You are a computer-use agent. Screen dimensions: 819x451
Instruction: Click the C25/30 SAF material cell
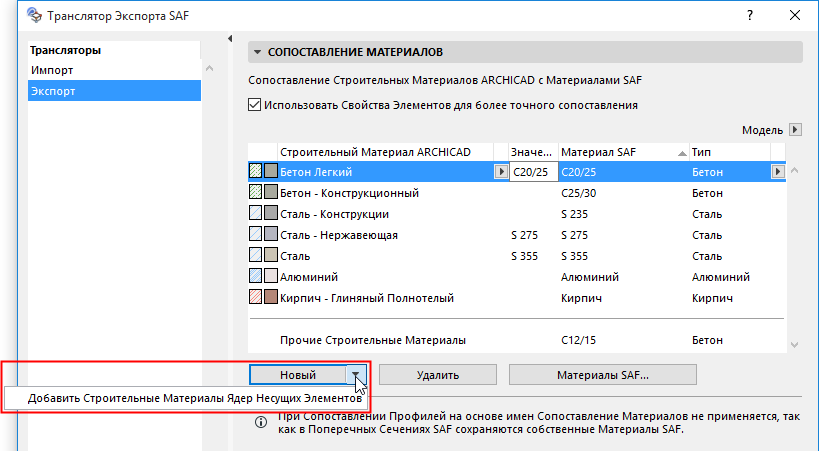578,193
